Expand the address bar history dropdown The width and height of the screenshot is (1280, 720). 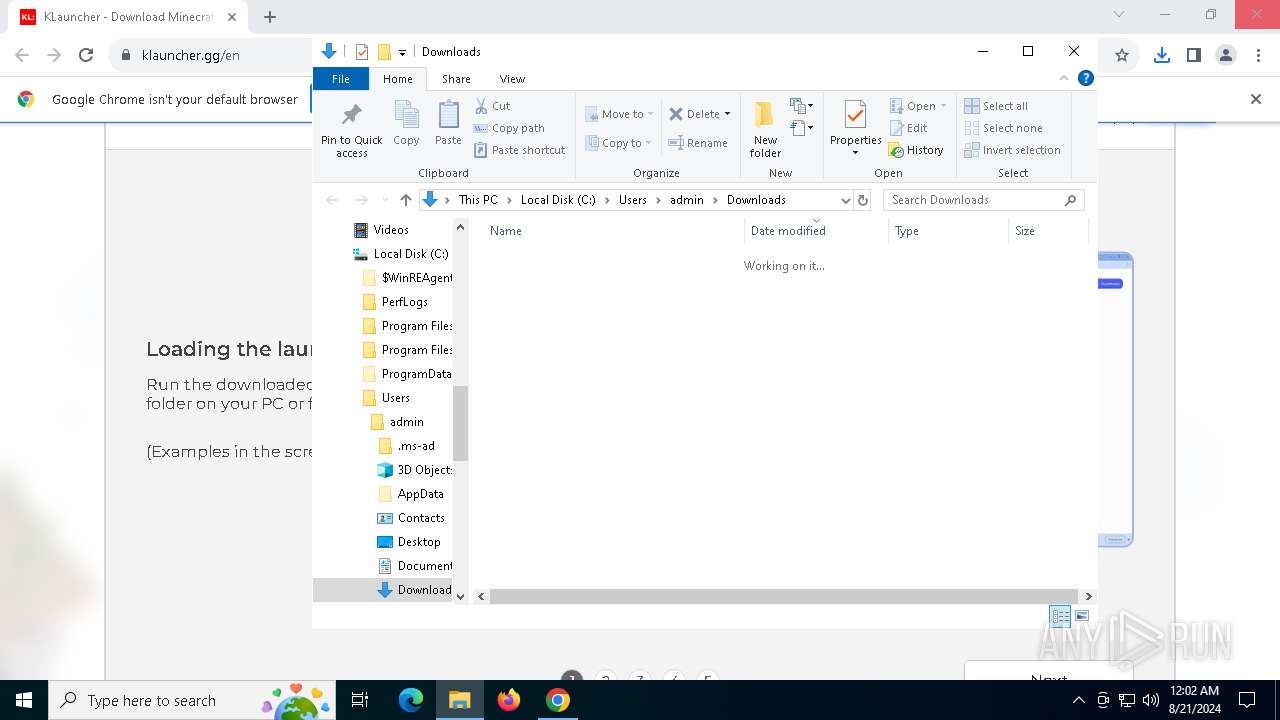pos(845,200)
